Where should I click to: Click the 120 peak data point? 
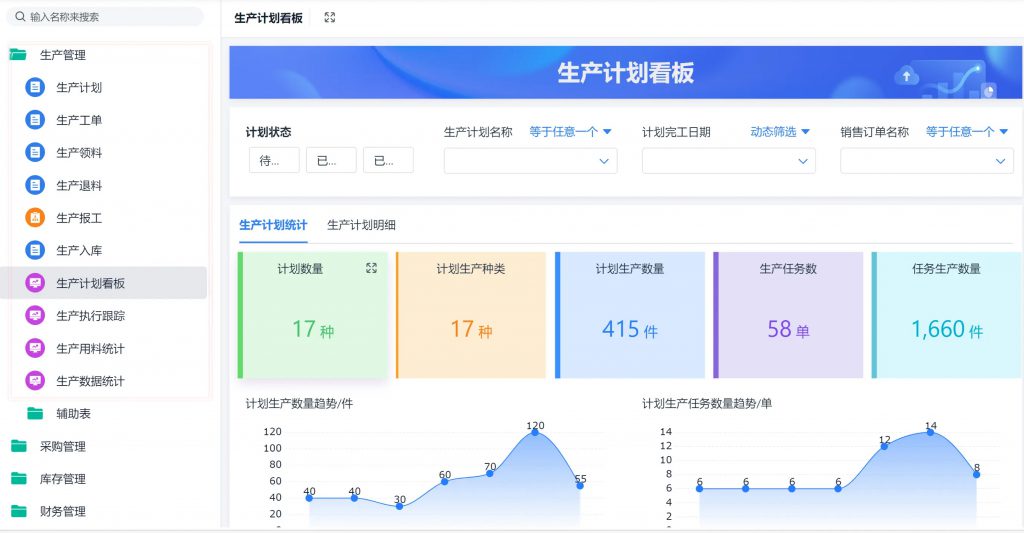click(x=535, y=432)
